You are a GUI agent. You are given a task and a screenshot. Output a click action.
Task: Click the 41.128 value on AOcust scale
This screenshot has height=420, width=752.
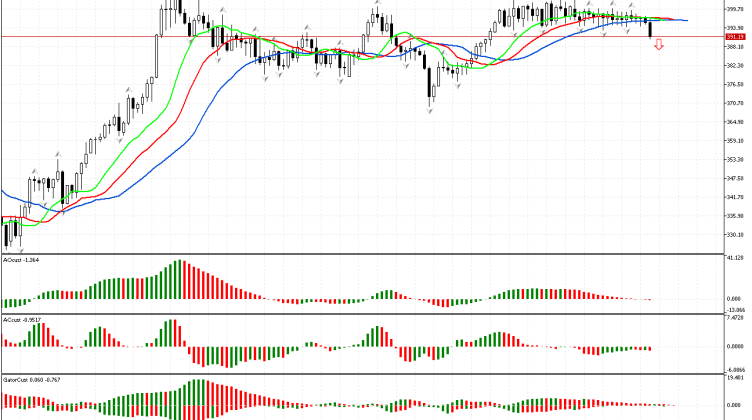point(735,258)
